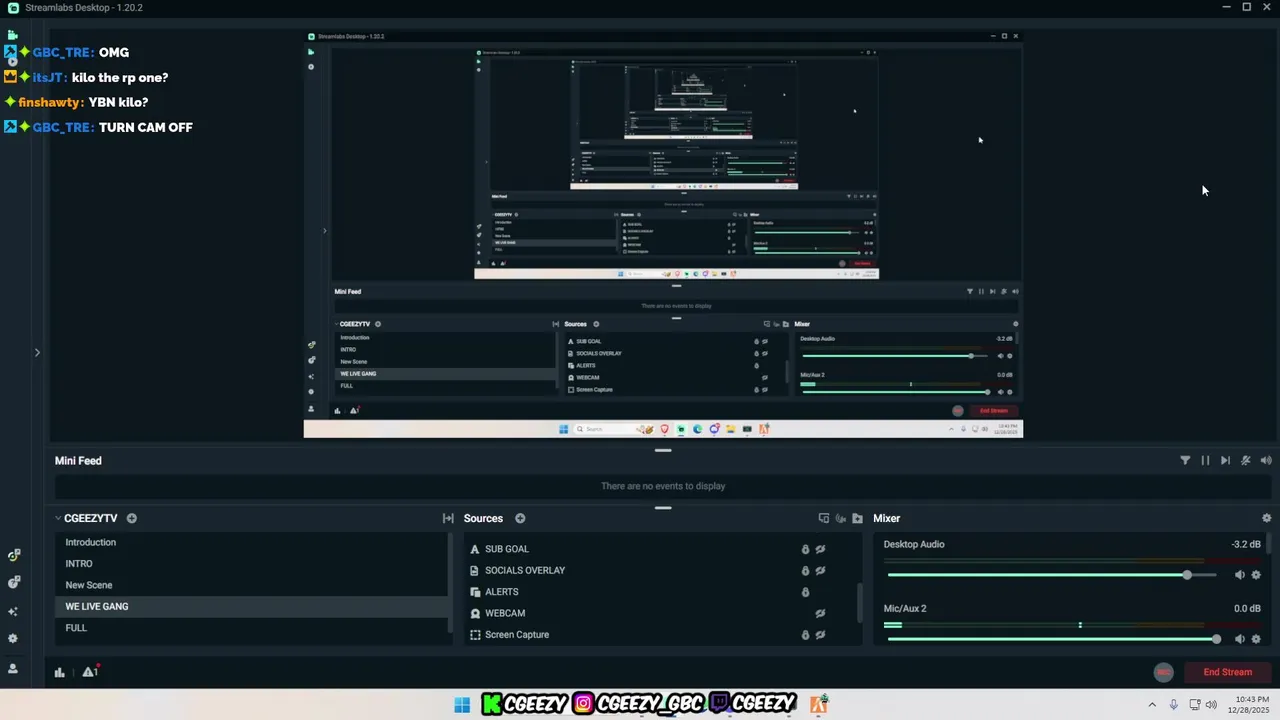Toggle the lock on the SOCIALS OVERLAY source
The height and width of the screenshot is (720, 1280).
click(x=805, y=570)
